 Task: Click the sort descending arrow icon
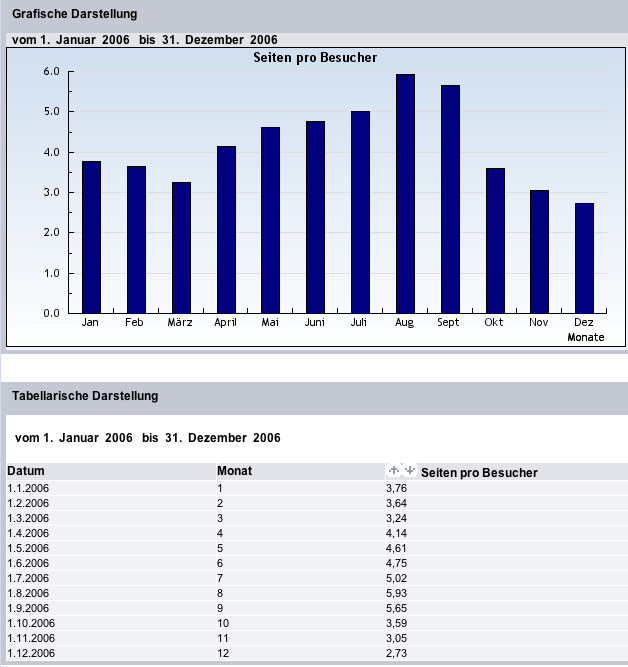click(x=408, y=470)
